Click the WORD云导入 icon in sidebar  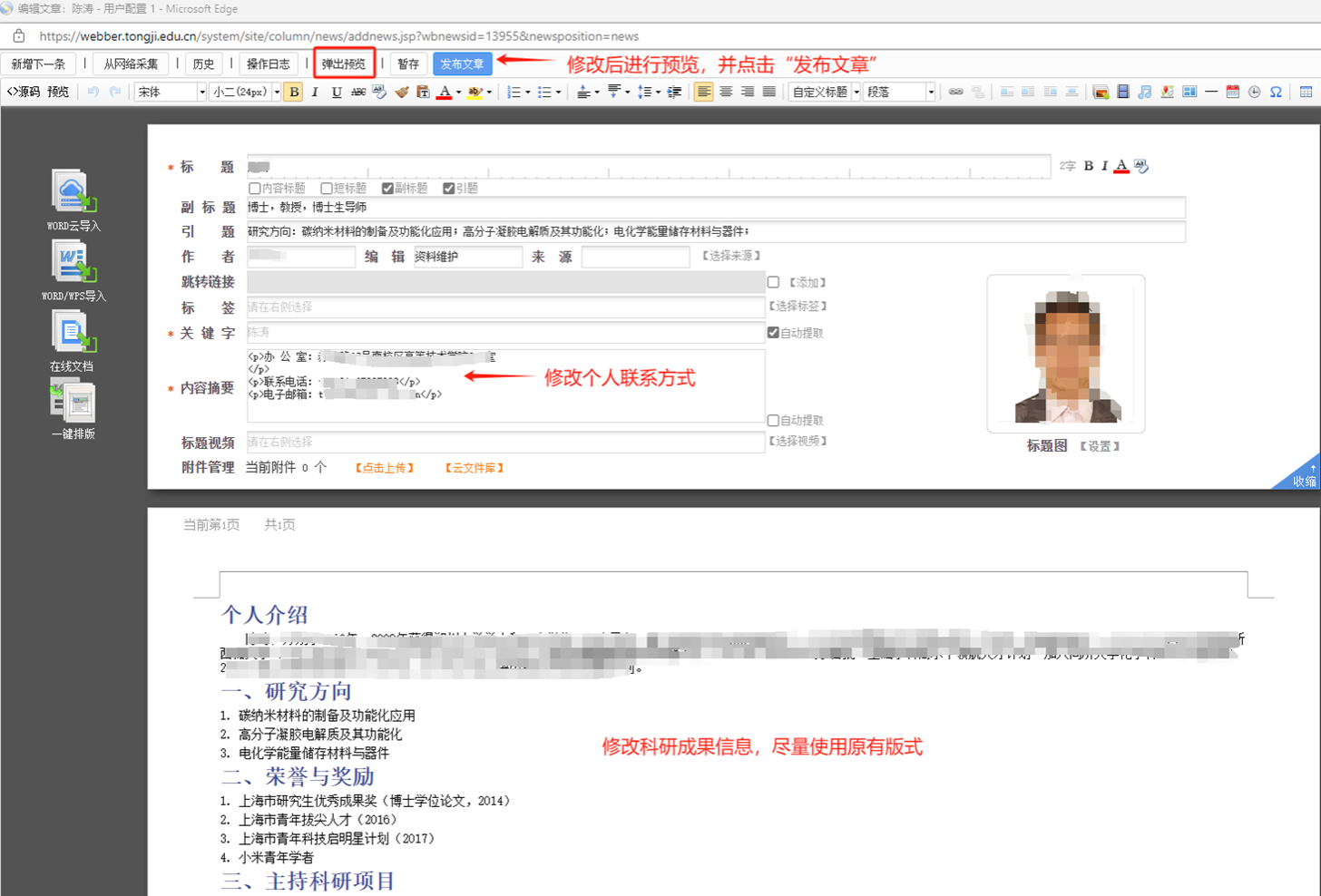[x=73, y=191]
